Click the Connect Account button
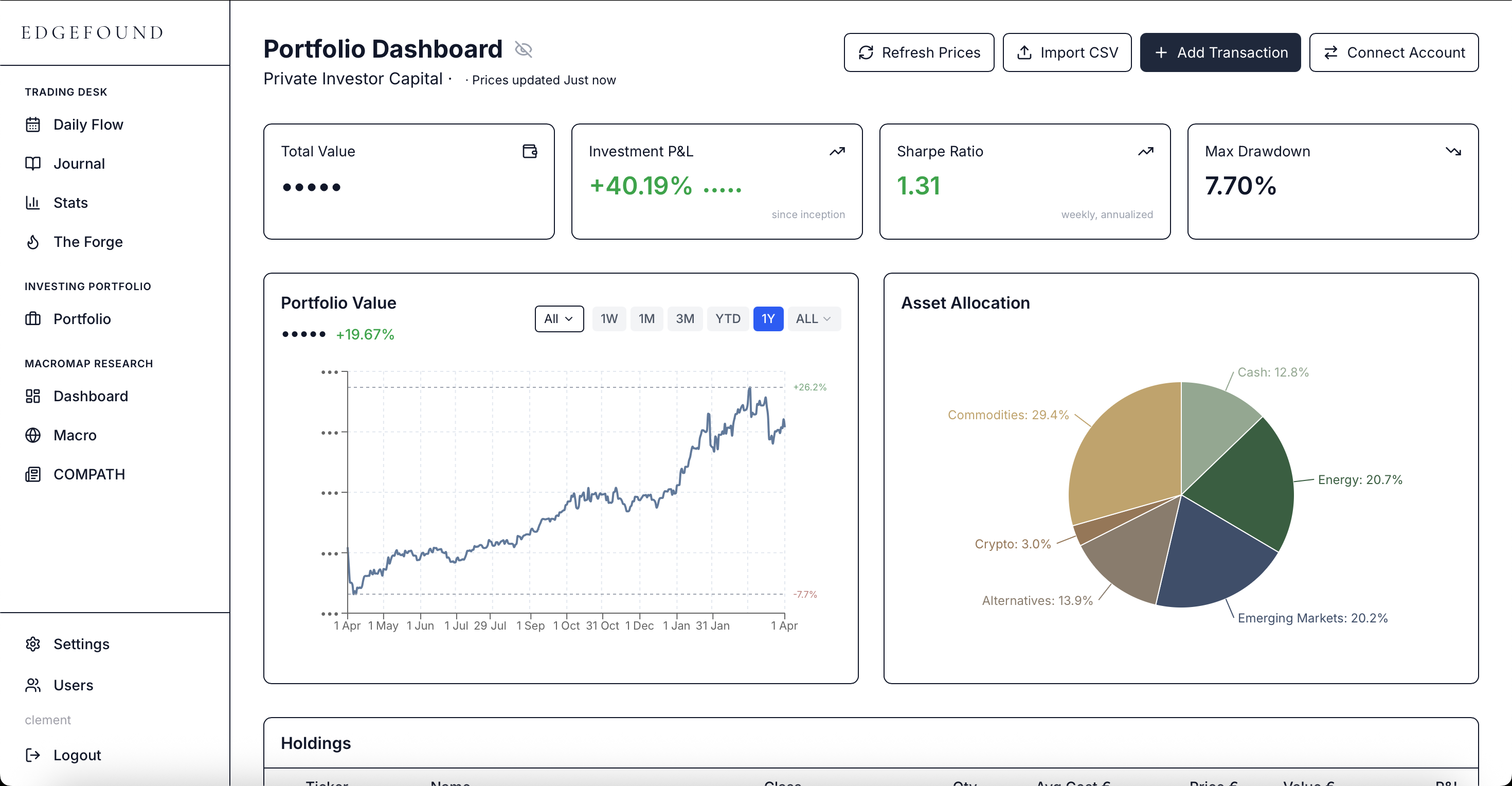 (1393, 53)
